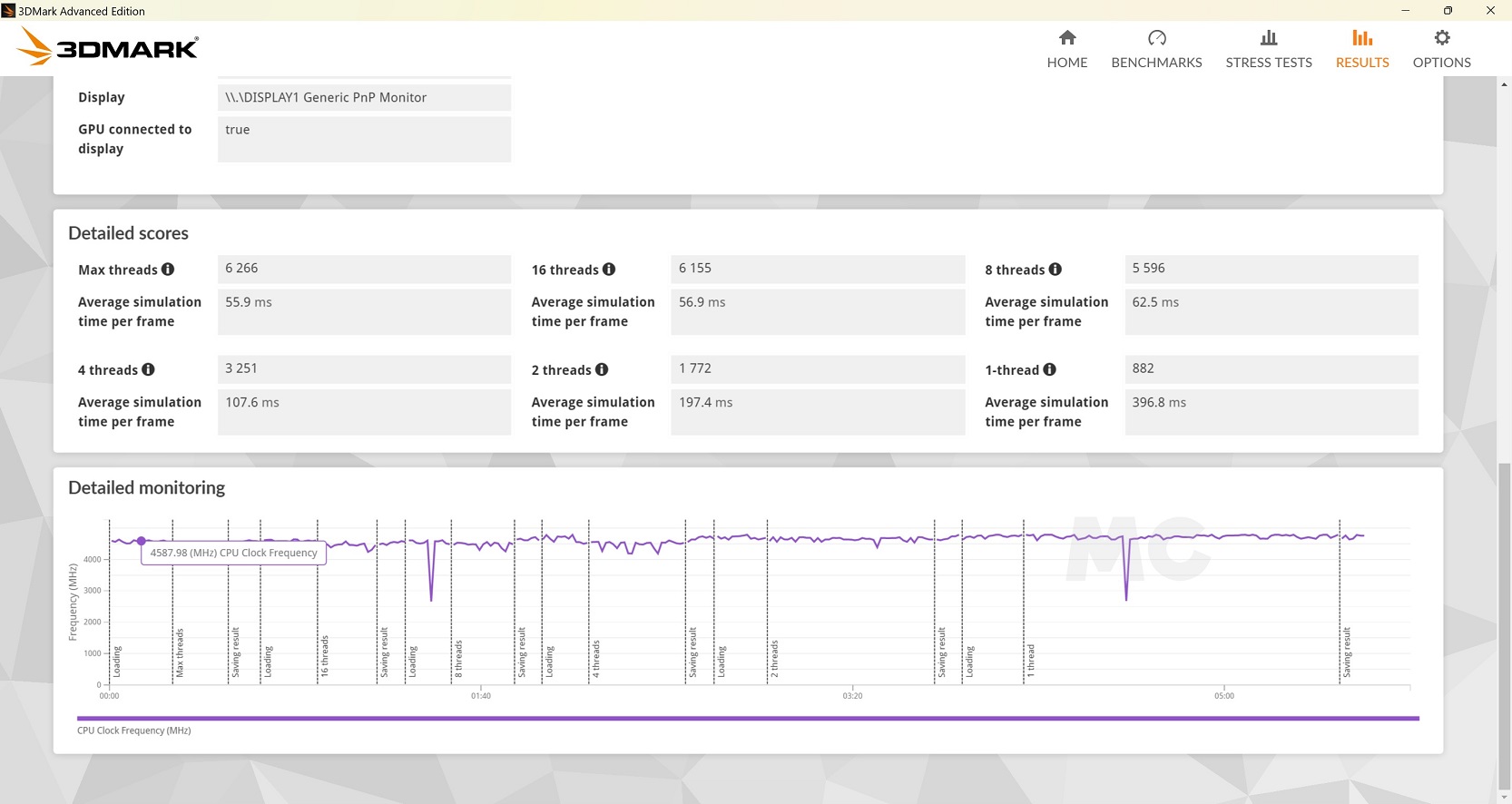This screenshot has width=1512, height=804.
Task: Click the 4 threads info icon
Action: [148, 369]
